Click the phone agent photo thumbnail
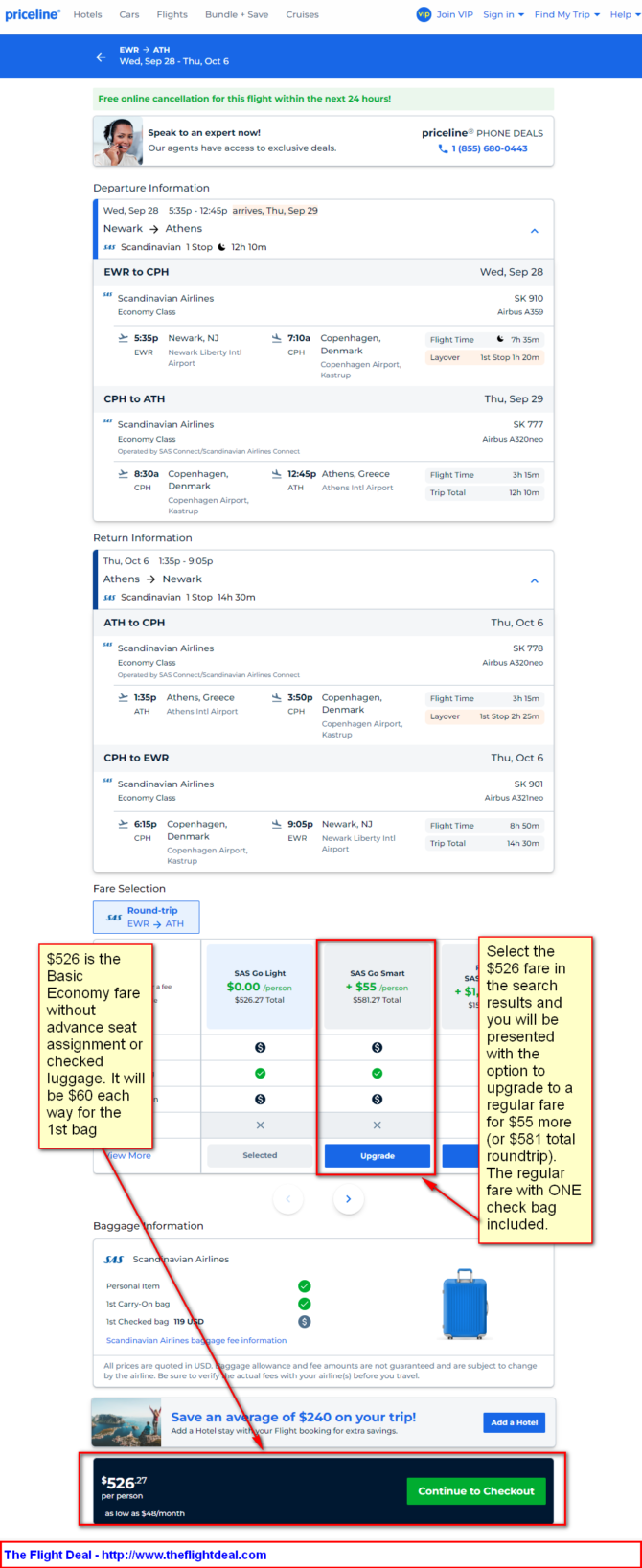Viewport: 642px width, 1568px height. (119, 141)
